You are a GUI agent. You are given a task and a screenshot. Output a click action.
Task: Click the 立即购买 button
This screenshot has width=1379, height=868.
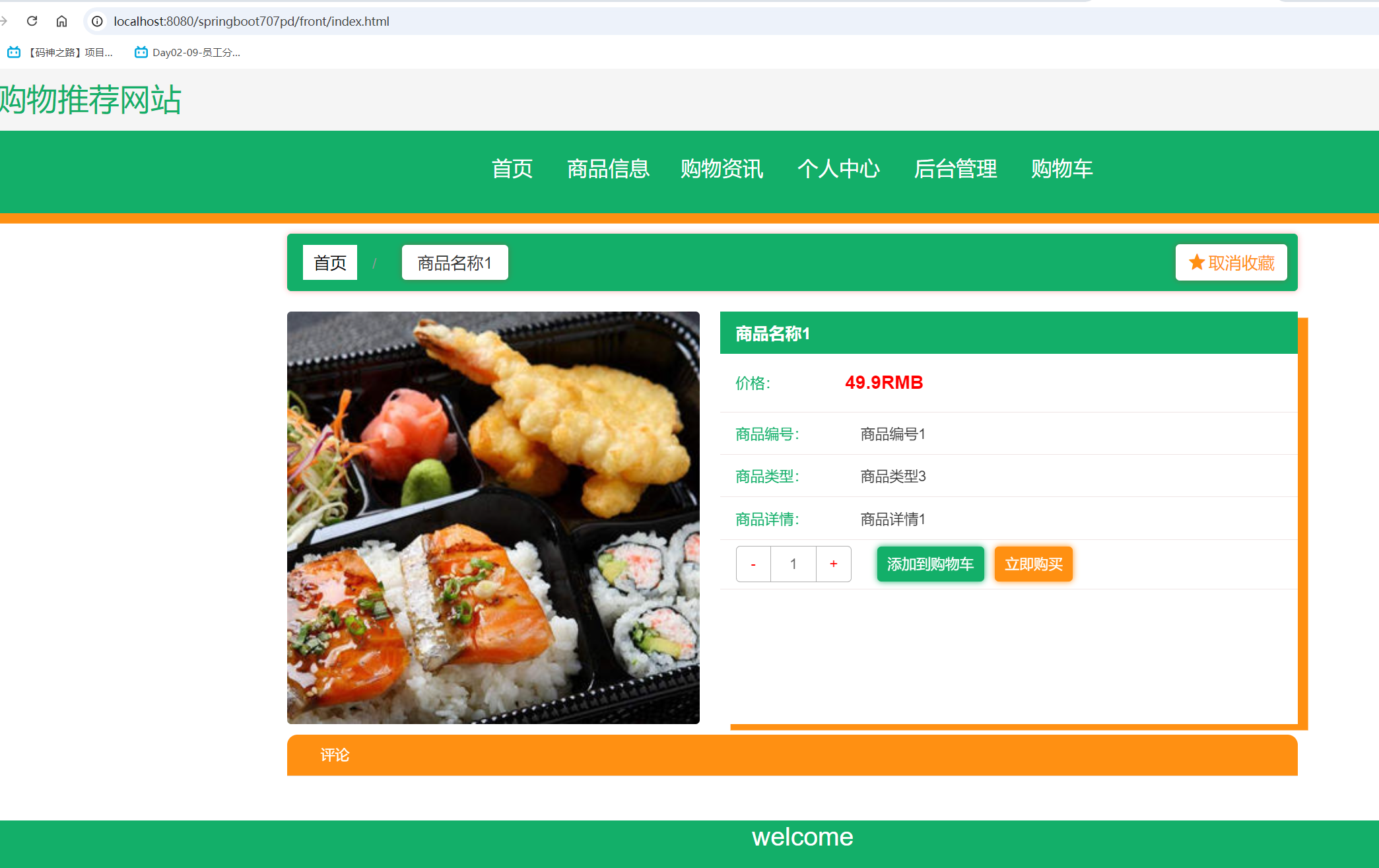click(1033, 564)
